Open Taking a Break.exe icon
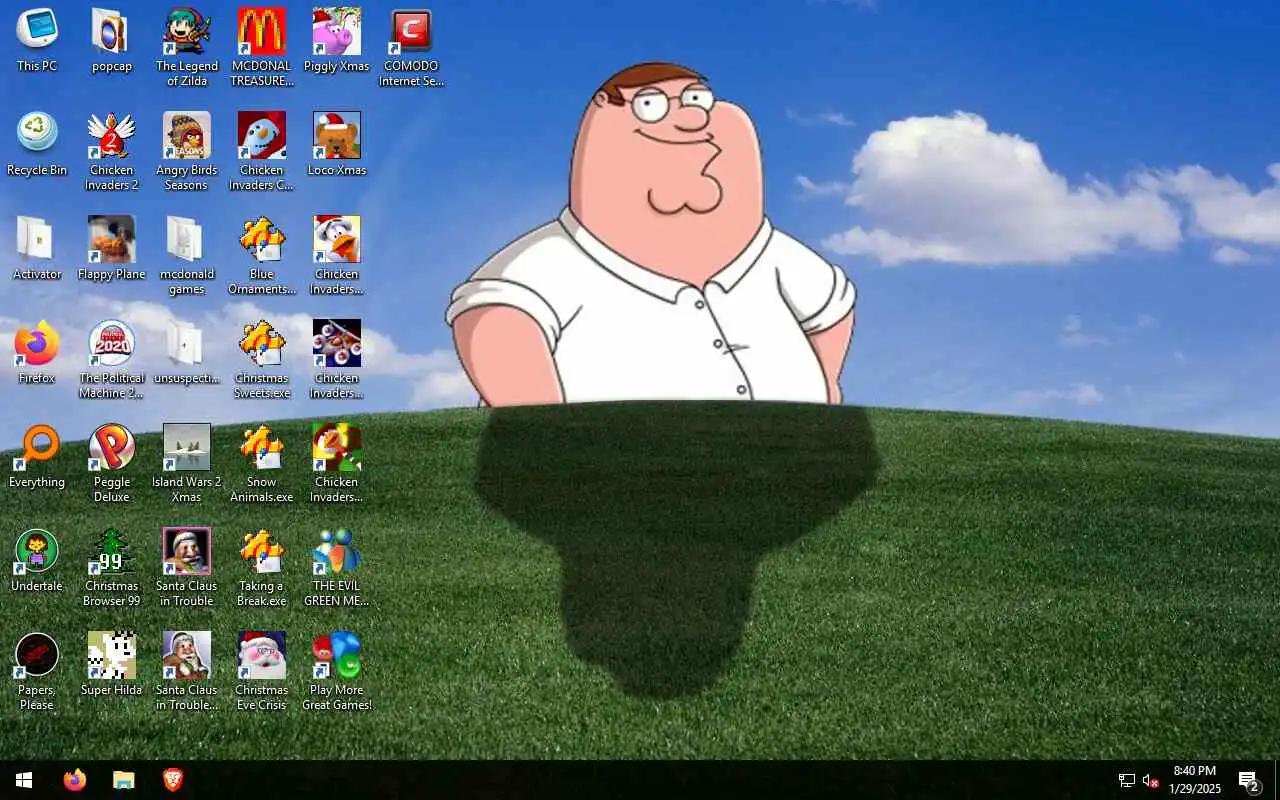This screenshot has height=800, width=1280. (262, 567)
